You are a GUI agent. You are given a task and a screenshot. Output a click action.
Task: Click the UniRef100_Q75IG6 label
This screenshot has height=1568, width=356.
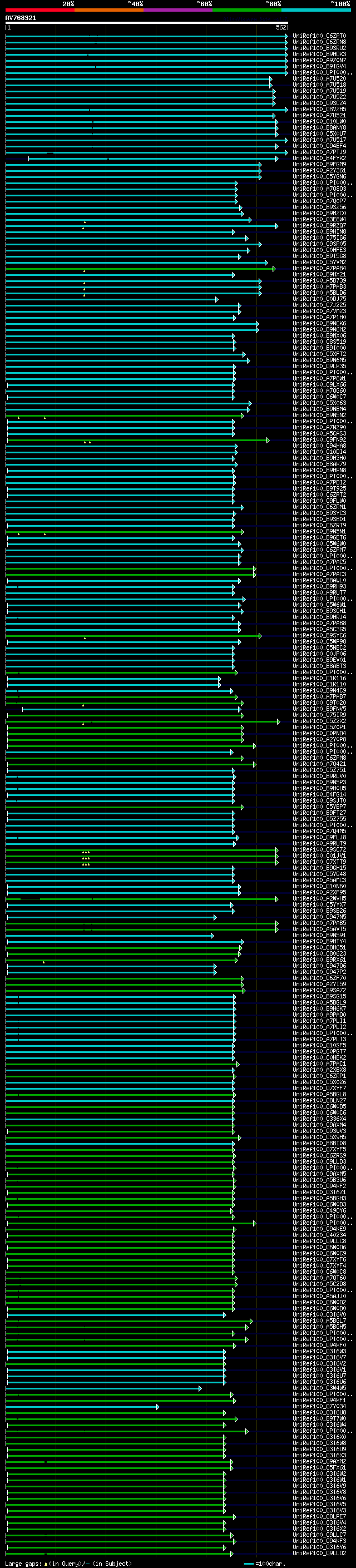tap(319, 238)
